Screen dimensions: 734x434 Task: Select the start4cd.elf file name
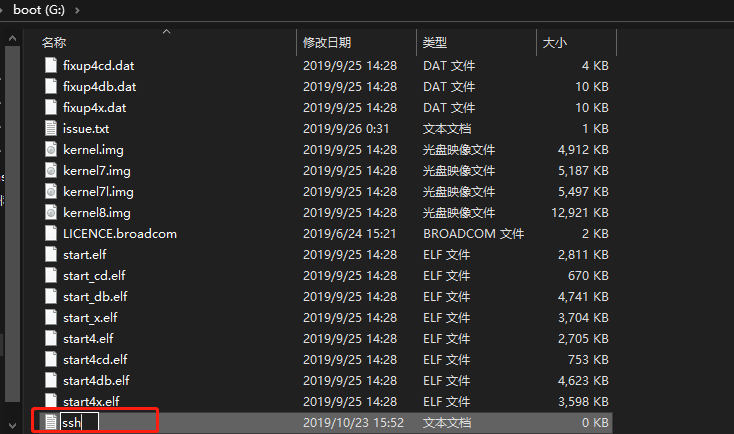(95, 360)
